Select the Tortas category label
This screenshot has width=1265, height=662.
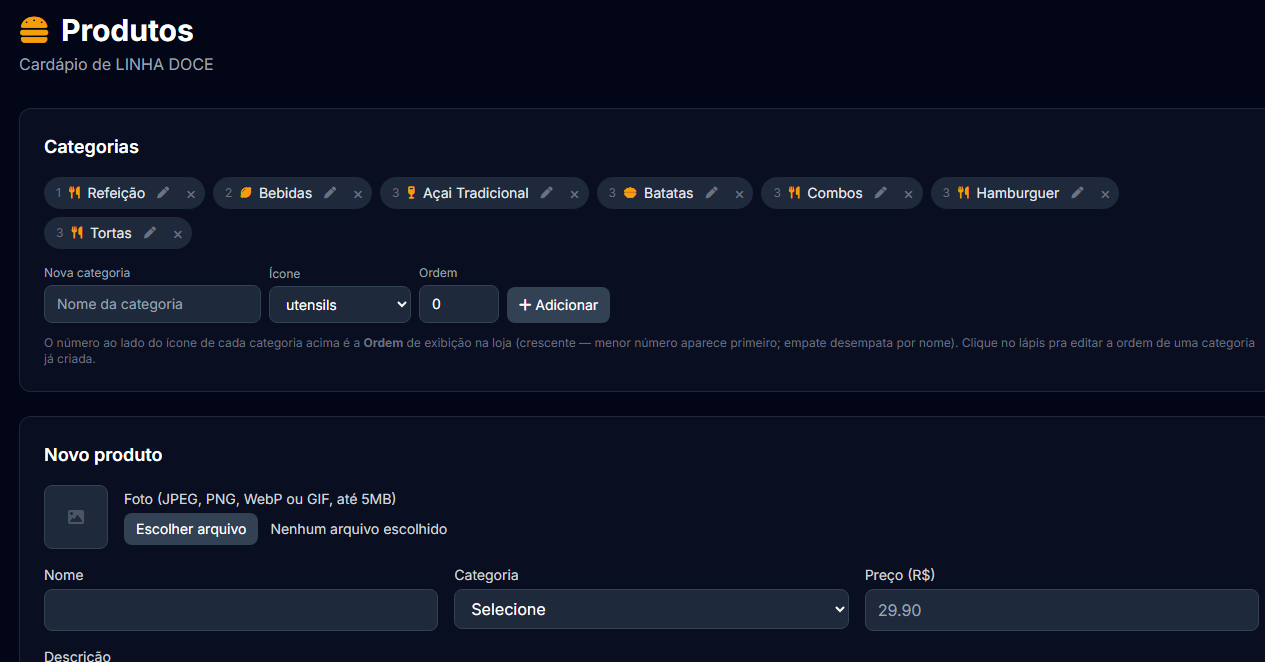tap(111, 233)
